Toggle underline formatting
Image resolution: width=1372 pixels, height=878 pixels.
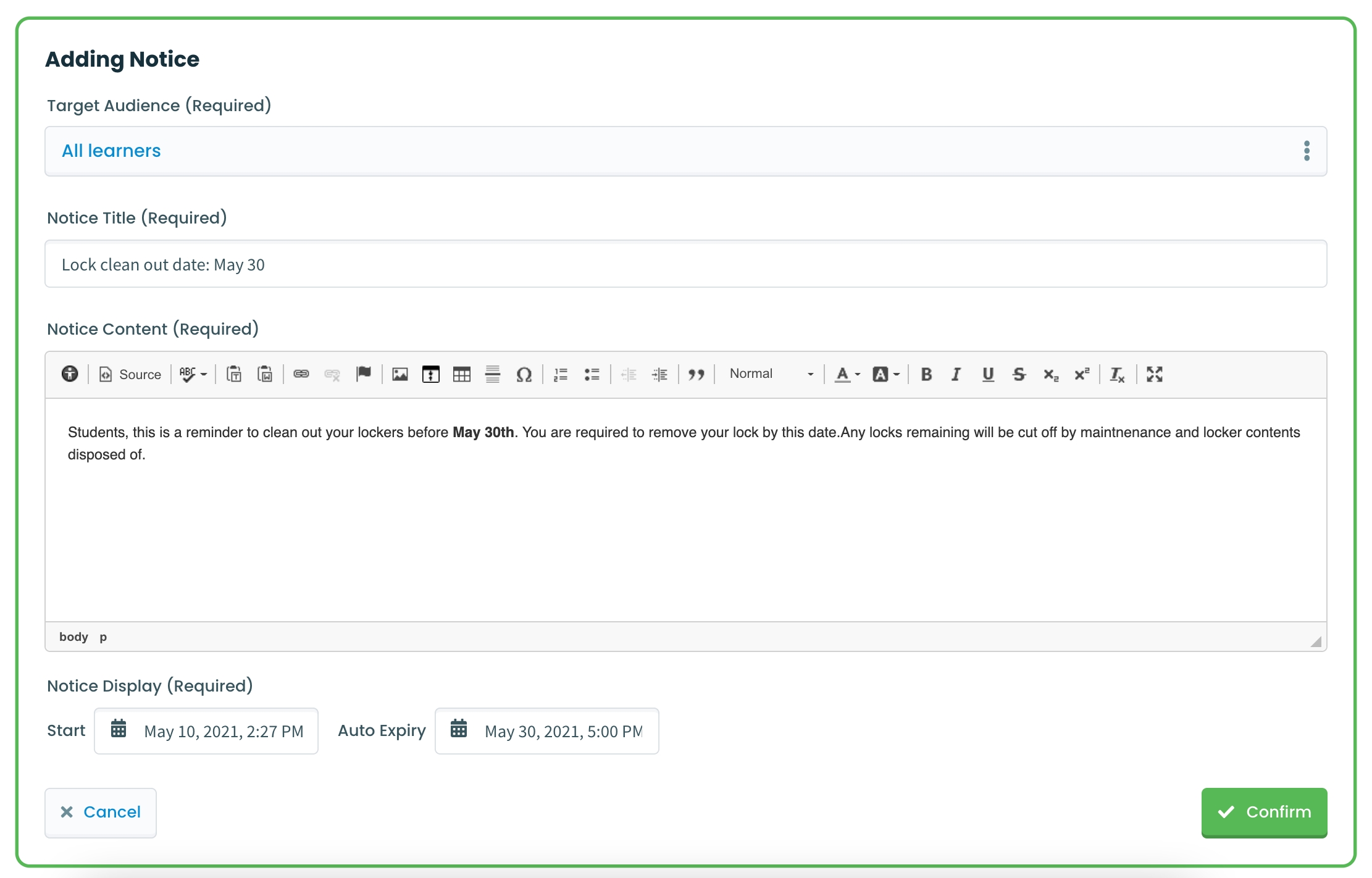[x=988, y=374]
